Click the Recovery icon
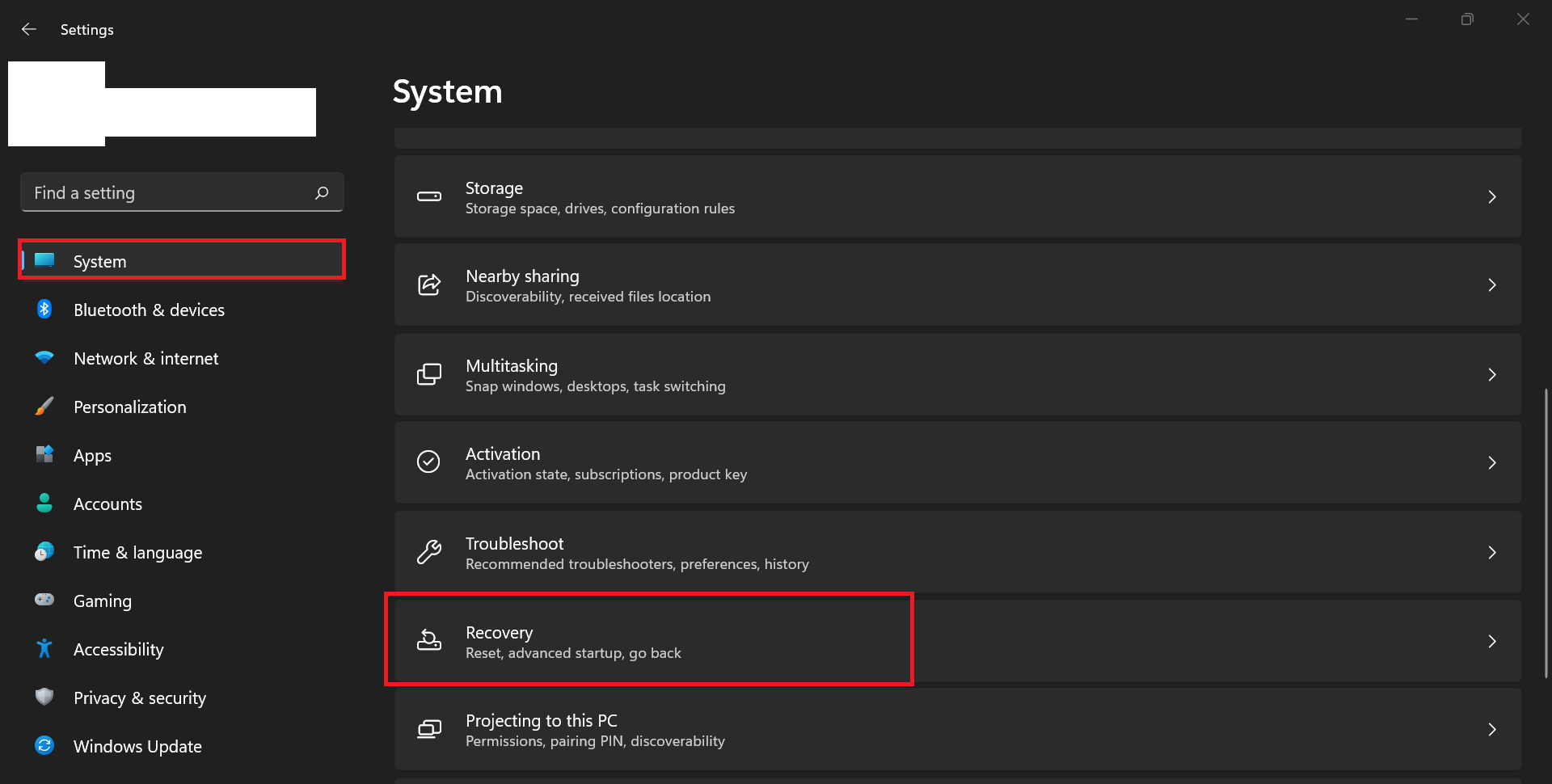The width and height of the screenshot is (1552, 784). 428,641
